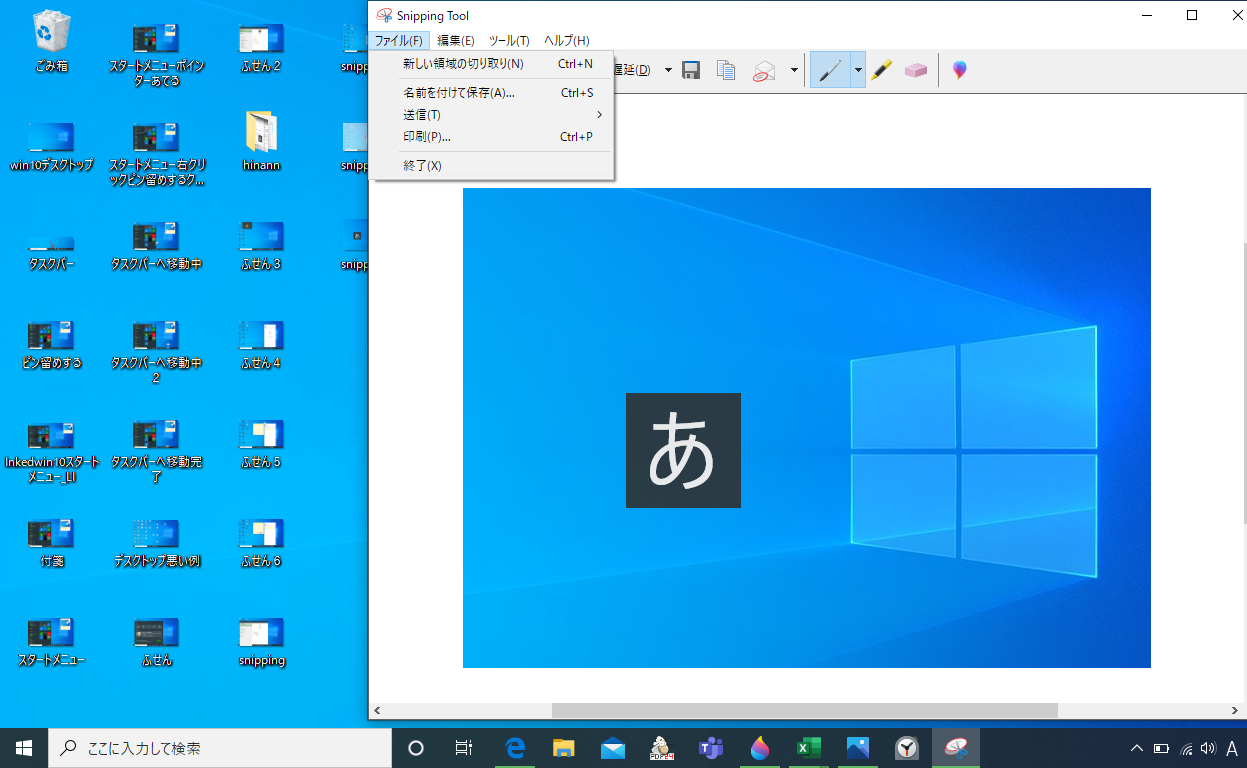Image resolution: width=1247 pixels, height=768 pixels.
Task: Select the hinann folder on desktop
Action: pyautogui.click(x=261, y=141)
